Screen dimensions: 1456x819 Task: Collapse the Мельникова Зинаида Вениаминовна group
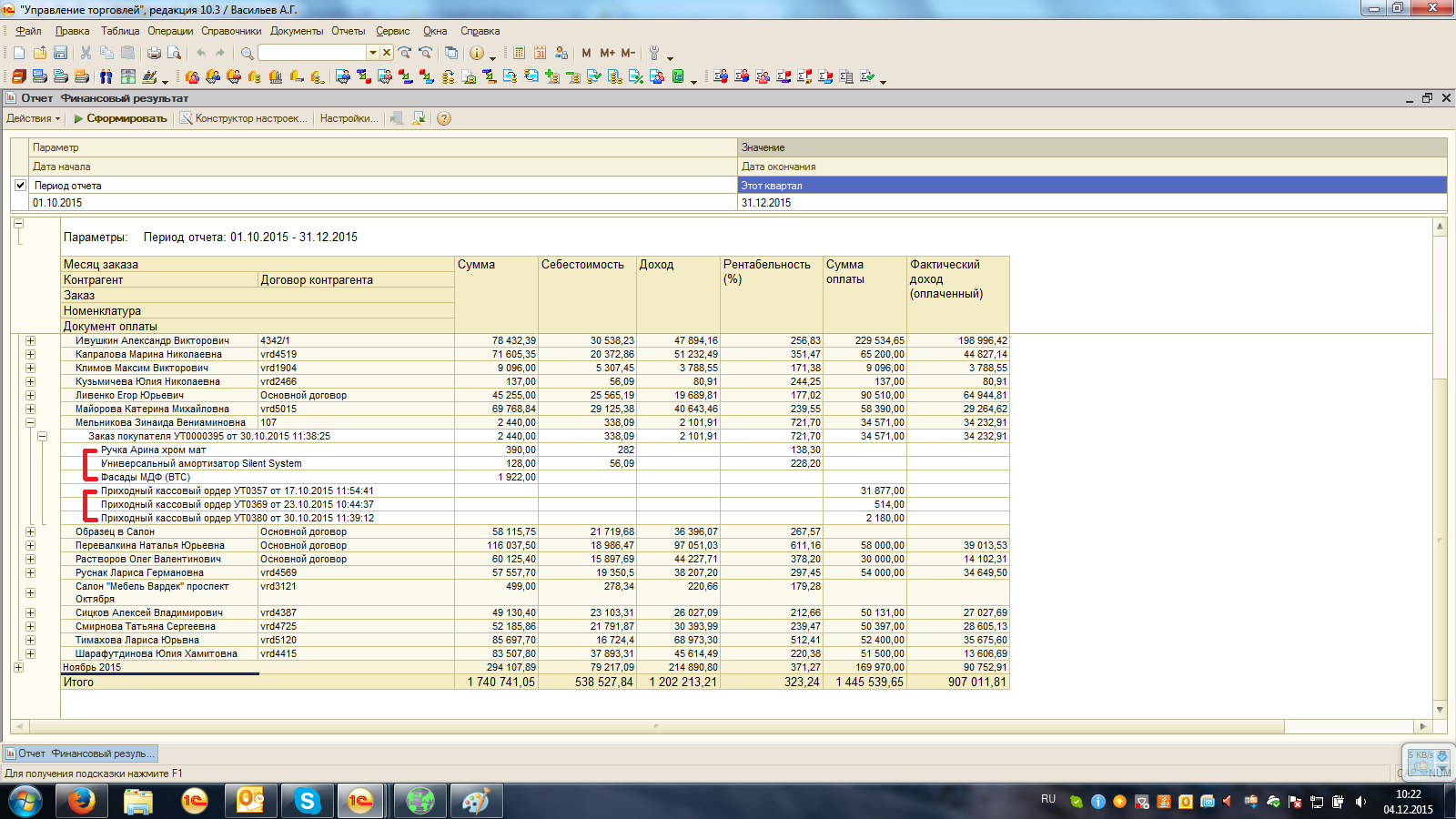tap(30, 422)
